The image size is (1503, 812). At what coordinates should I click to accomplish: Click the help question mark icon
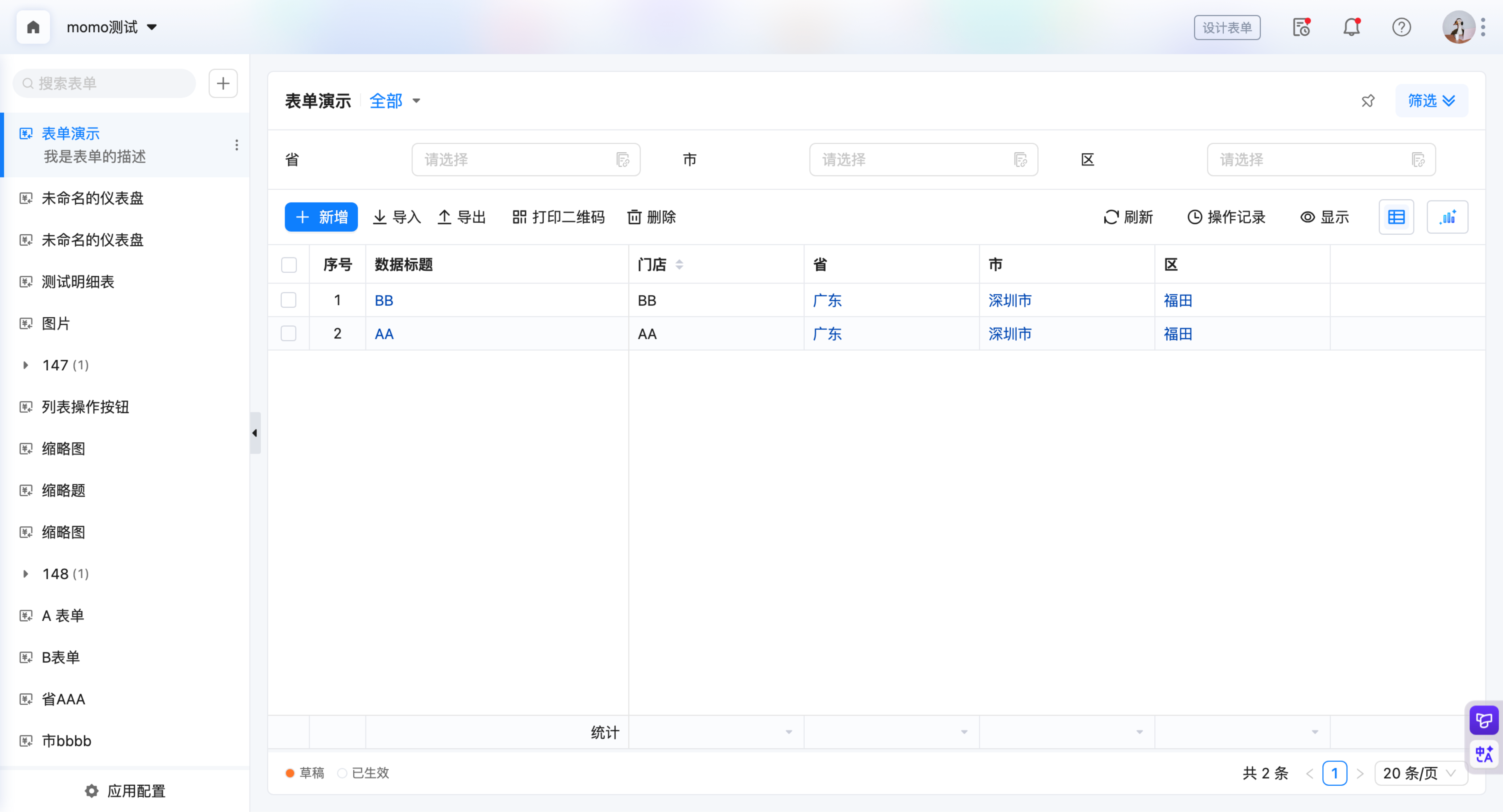1401,27
